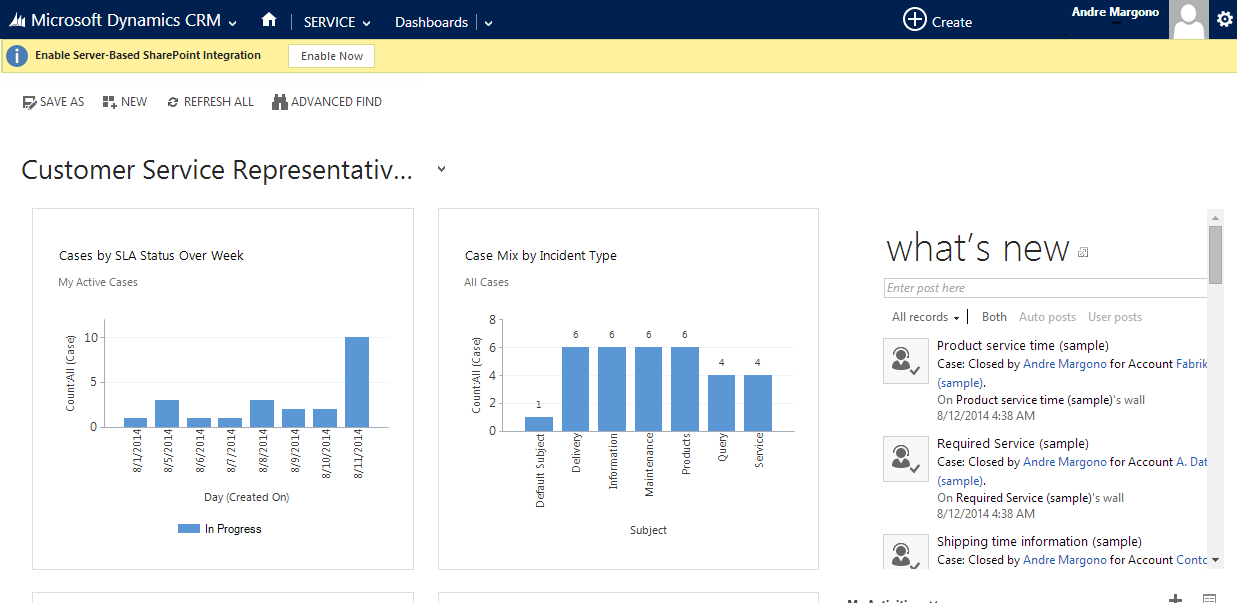Viewport: 1237px width, 603px height.
Task: Switch the filter to Auto posts
Action: click(x=1047, y=317)
